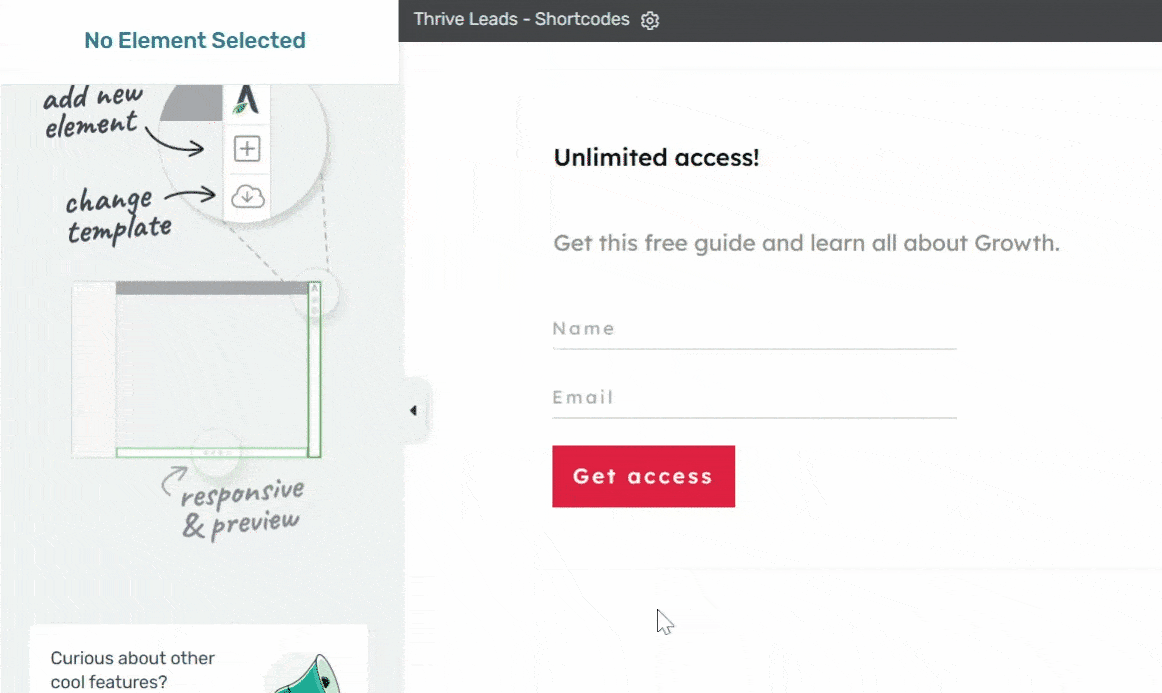Click the Name input field
This screenshot has width=1162, height=693.
pos(753,329)
